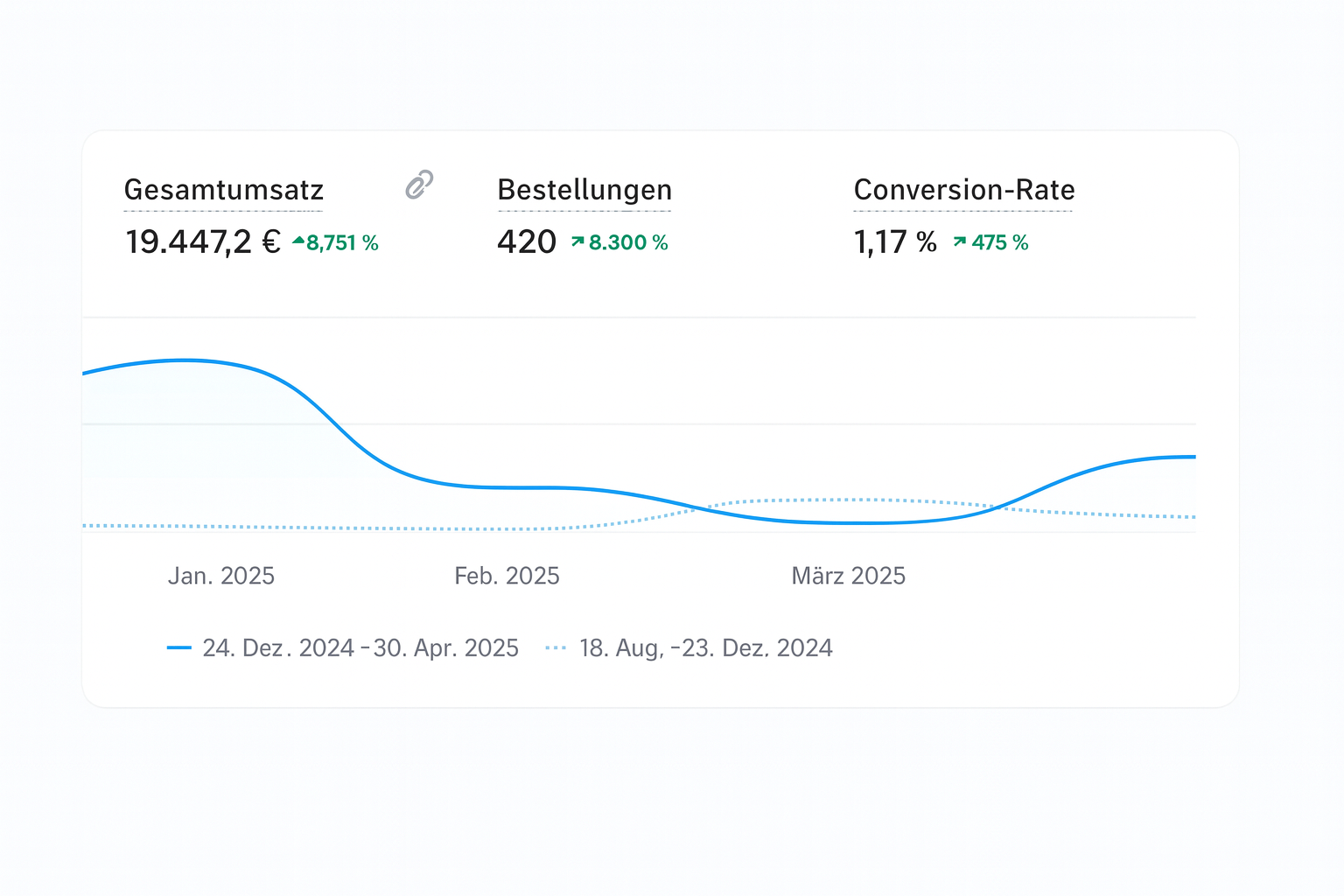Click the dotted line legend marker
1344x896 pixels.
[556, 647]
